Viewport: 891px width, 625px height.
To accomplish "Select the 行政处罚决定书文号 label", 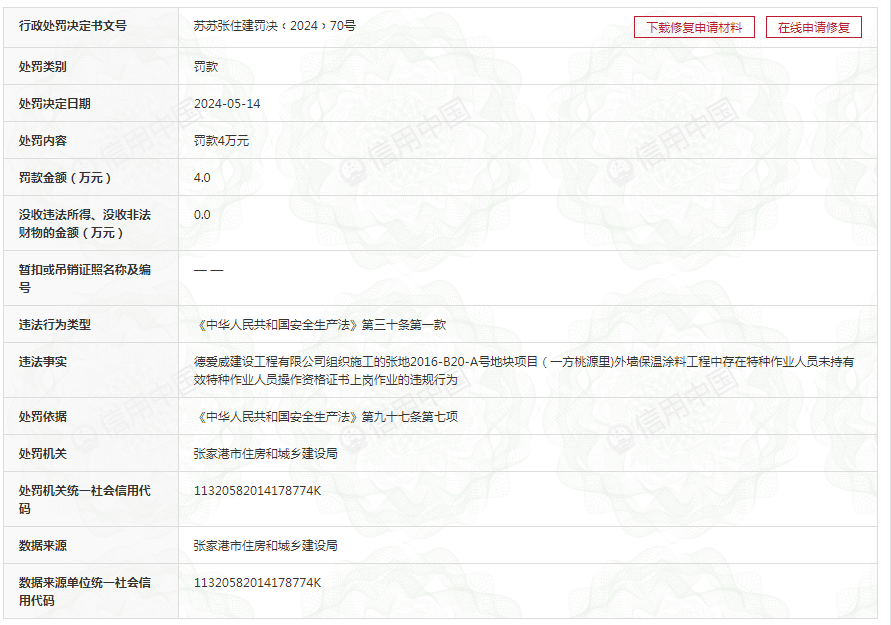I will [73, 26].
